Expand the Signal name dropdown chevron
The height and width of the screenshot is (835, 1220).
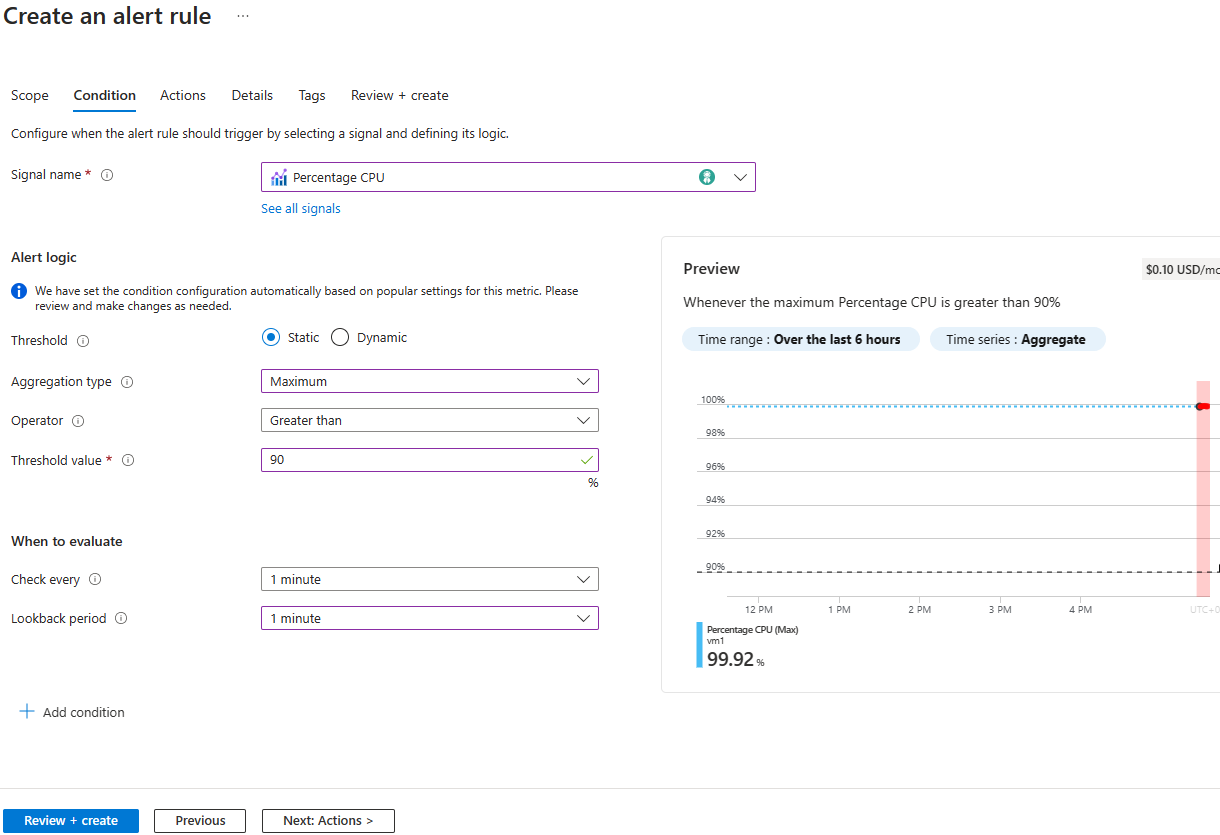(x=740, y=177)
